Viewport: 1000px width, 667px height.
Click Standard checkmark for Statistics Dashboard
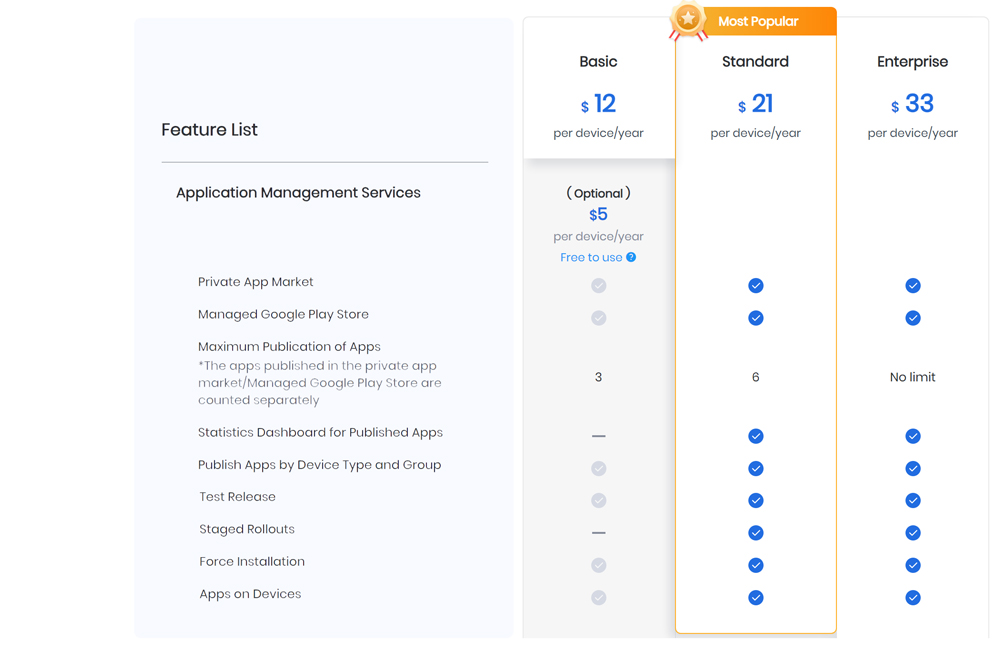pyautogui.click(x=755, y=436)
